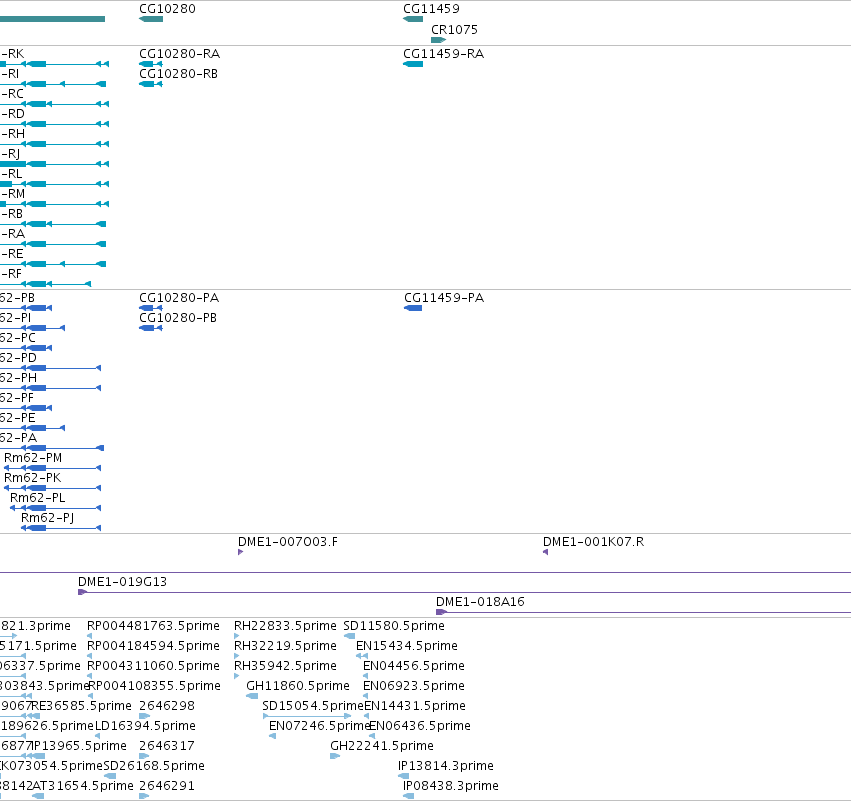Click EST 'SD15054.5prime'
The width and height of the screenshot is (851, 801).
[x=313, y=707]
